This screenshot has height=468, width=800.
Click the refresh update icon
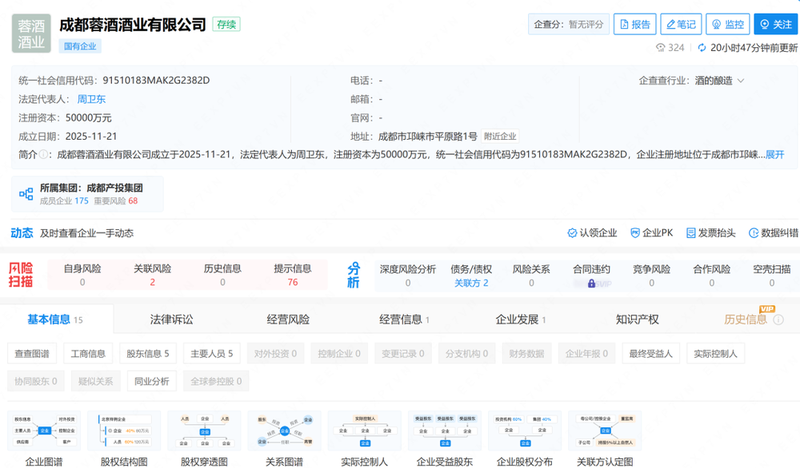[x=702, y=47]
